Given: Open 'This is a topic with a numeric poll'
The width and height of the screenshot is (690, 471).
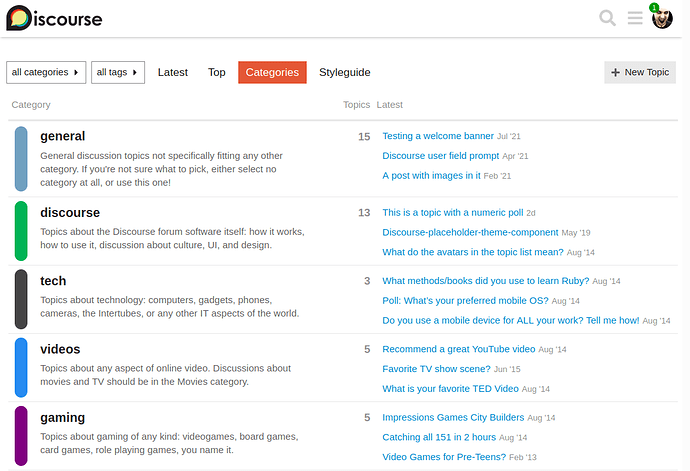Looking at the screenshot, I should pyautogui.click(x=453, y=213).
